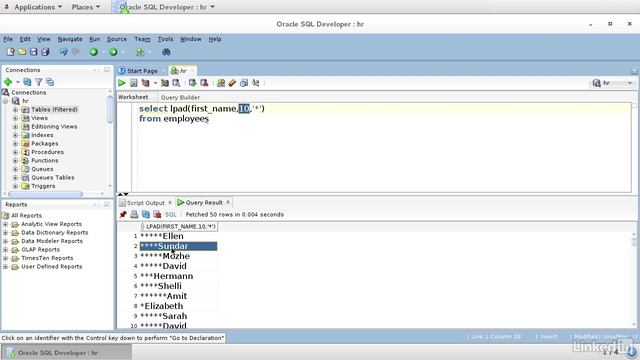Click the Save All icon in main toolbar

coord(45,52)
